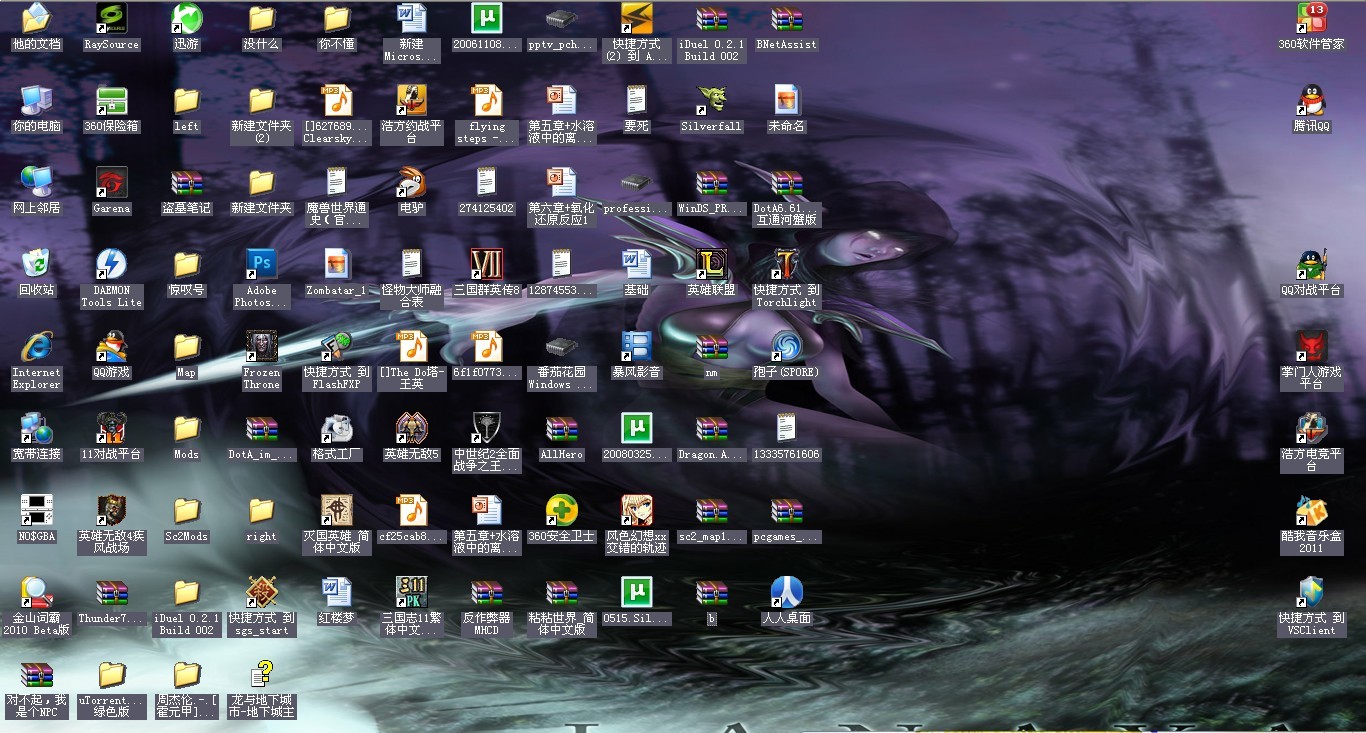The image size is (1366, 733).
Task: Open 浩方约战平台 shortcut
Action: pos(411,100)
